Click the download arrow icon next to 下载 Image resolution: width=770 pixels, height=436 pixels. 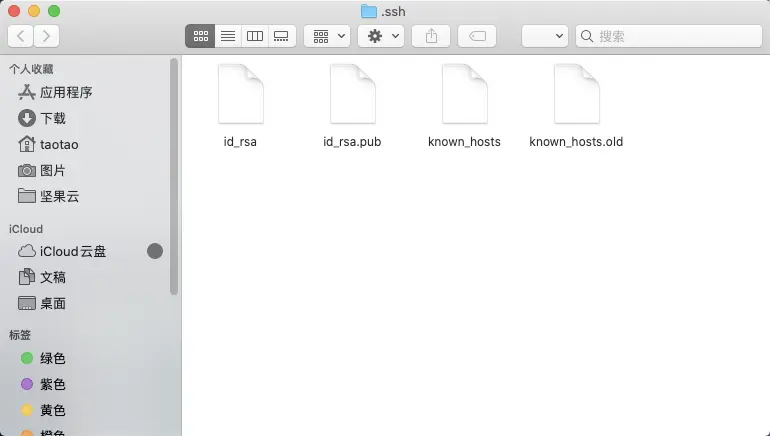(27, 118)
